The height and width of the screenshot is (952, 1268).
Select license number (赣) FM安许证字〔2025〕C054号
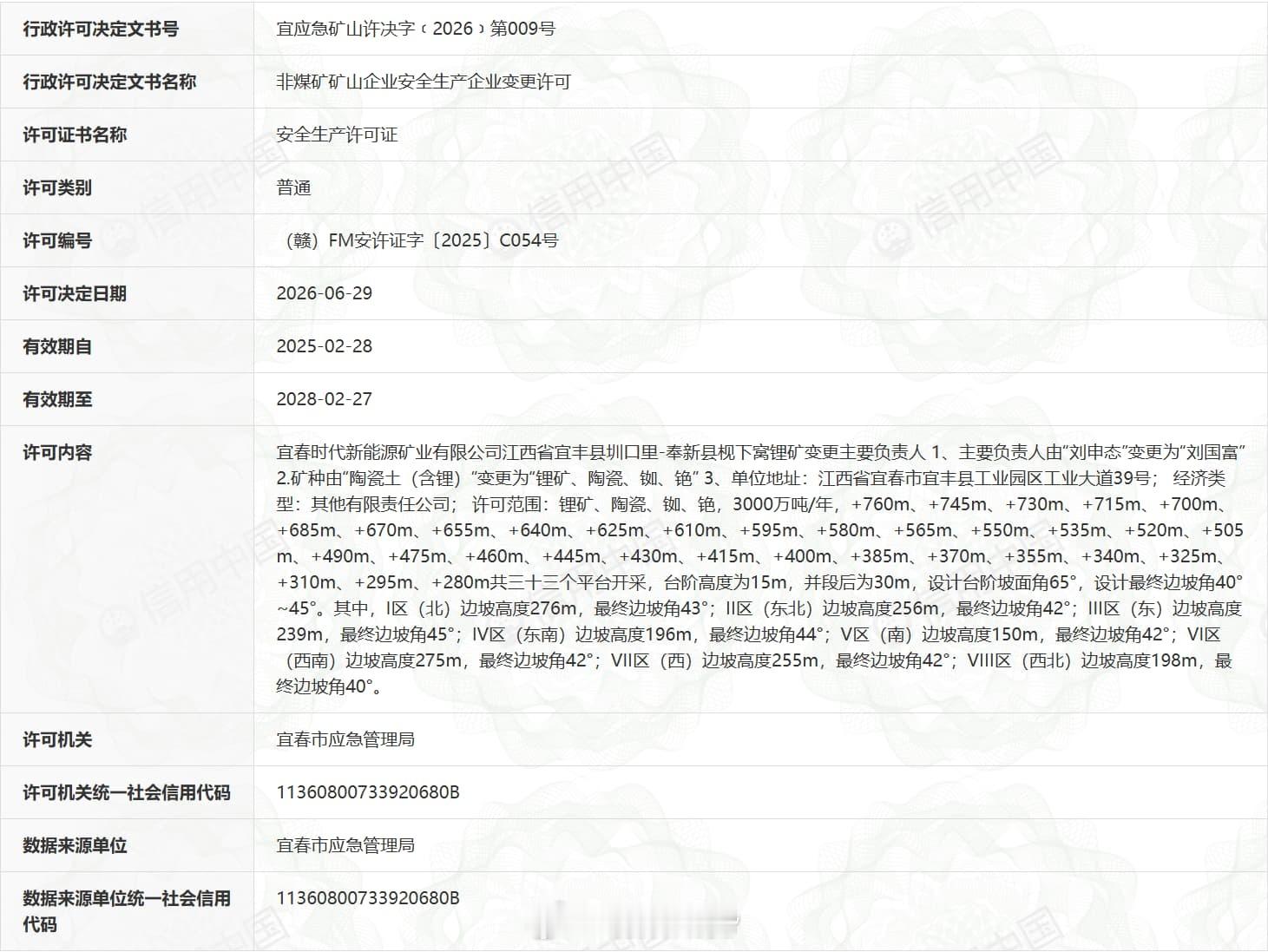[x=420, y=240]
